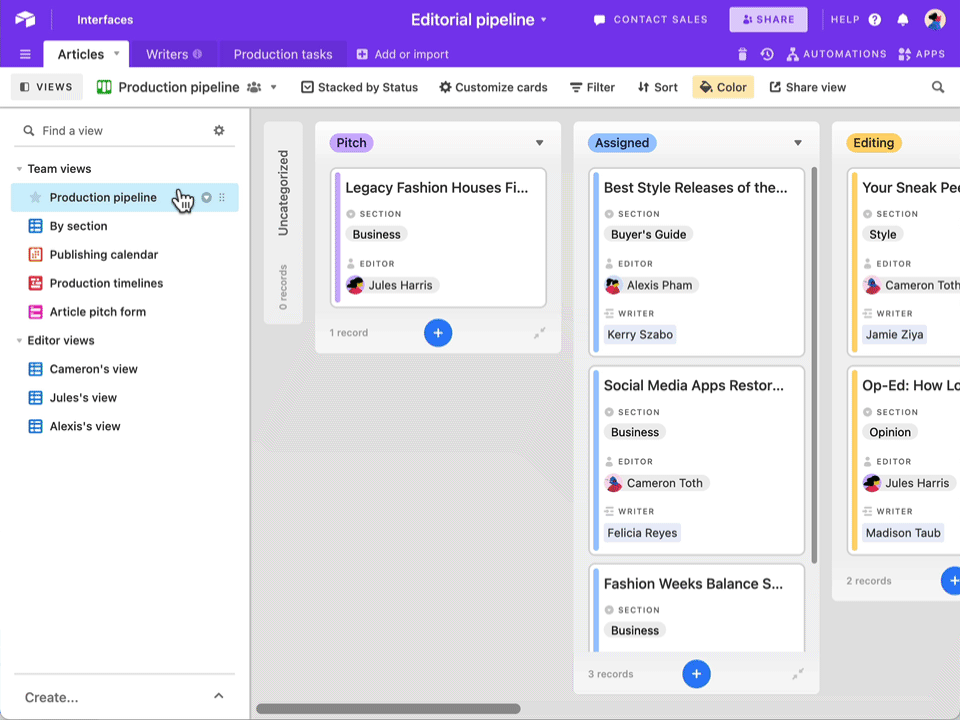Toggle fullscreen expand on the Pitch card stack
The width and height of the screenshot is (960, 720).
540,333
